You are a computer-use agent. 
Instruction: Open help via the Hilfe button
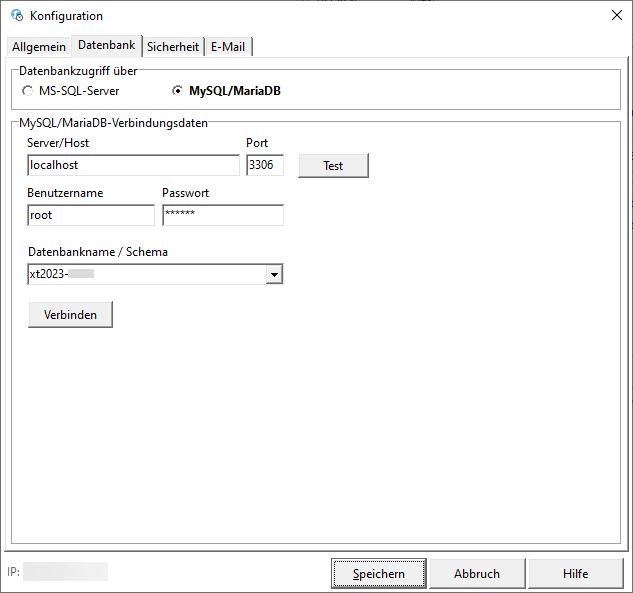pos(576,574)
